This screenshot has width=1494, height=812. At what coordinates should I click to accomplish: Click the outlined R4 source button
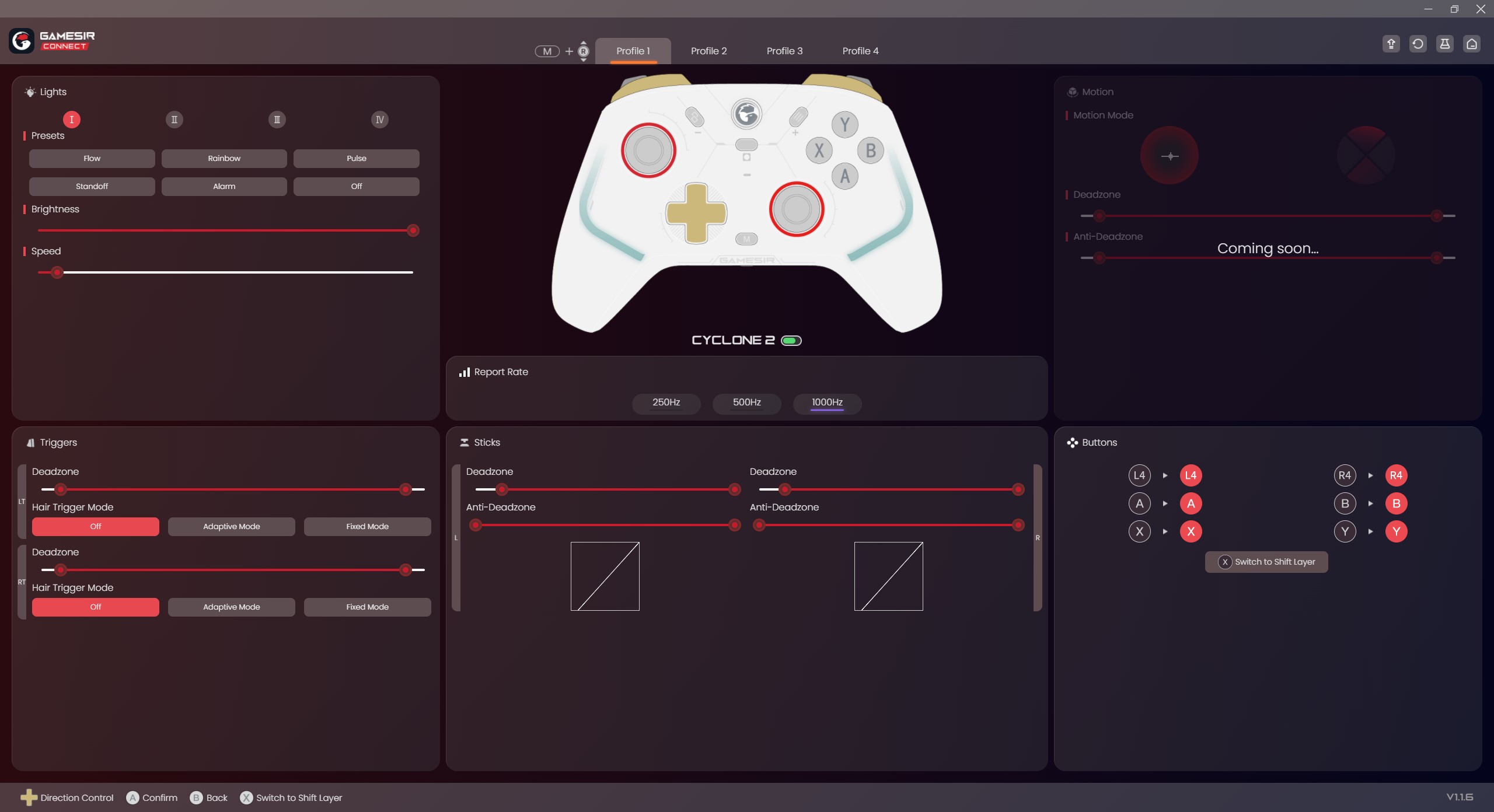click(1345, 475)
